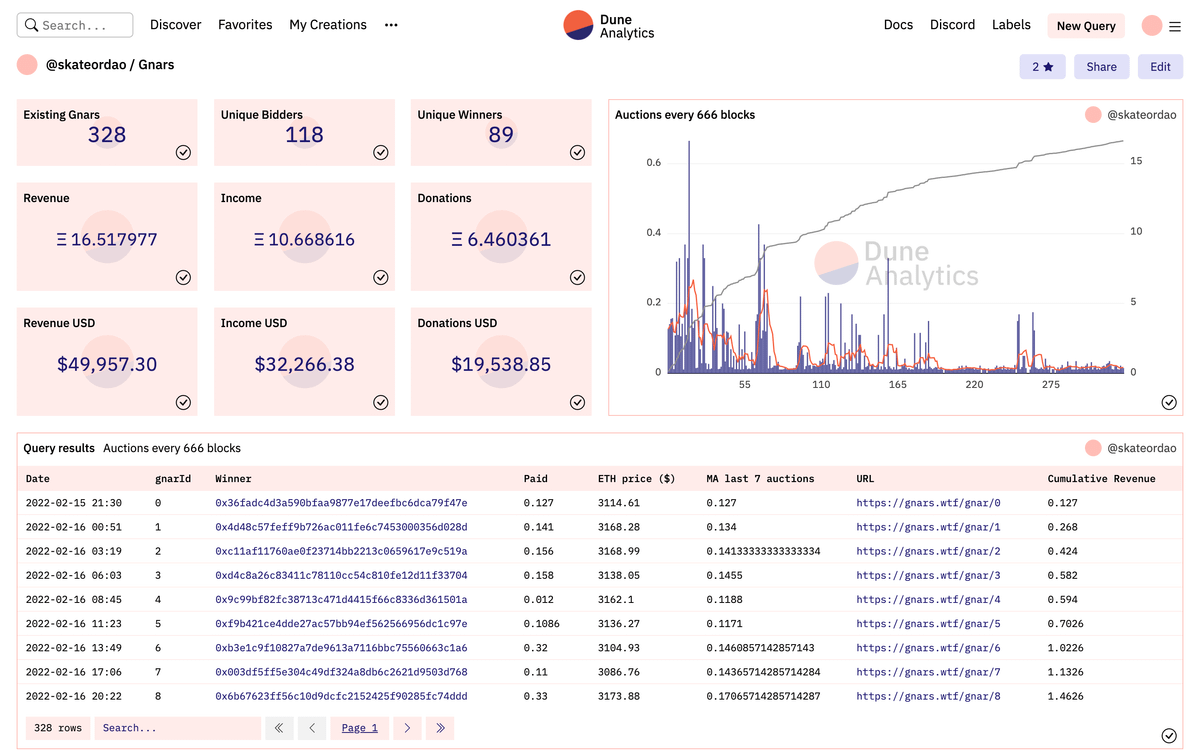The width and height of the screenshot is (1200, 750).
Task: Click the checkmark icon on the auctions chart
Action: [1168, 402]
